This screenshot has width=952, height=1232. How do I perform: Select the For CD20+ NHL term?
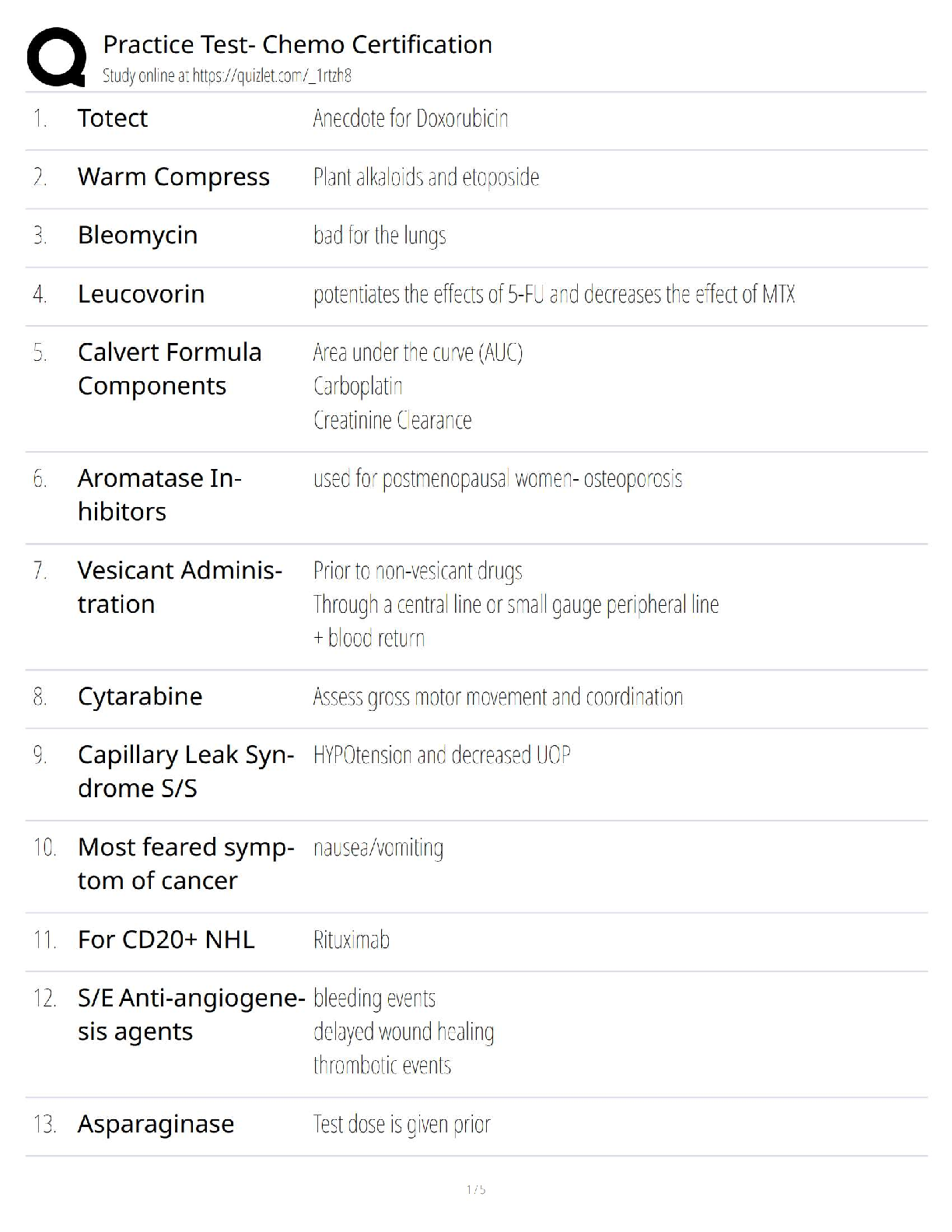pyautogui.click(x=166, y=940)
